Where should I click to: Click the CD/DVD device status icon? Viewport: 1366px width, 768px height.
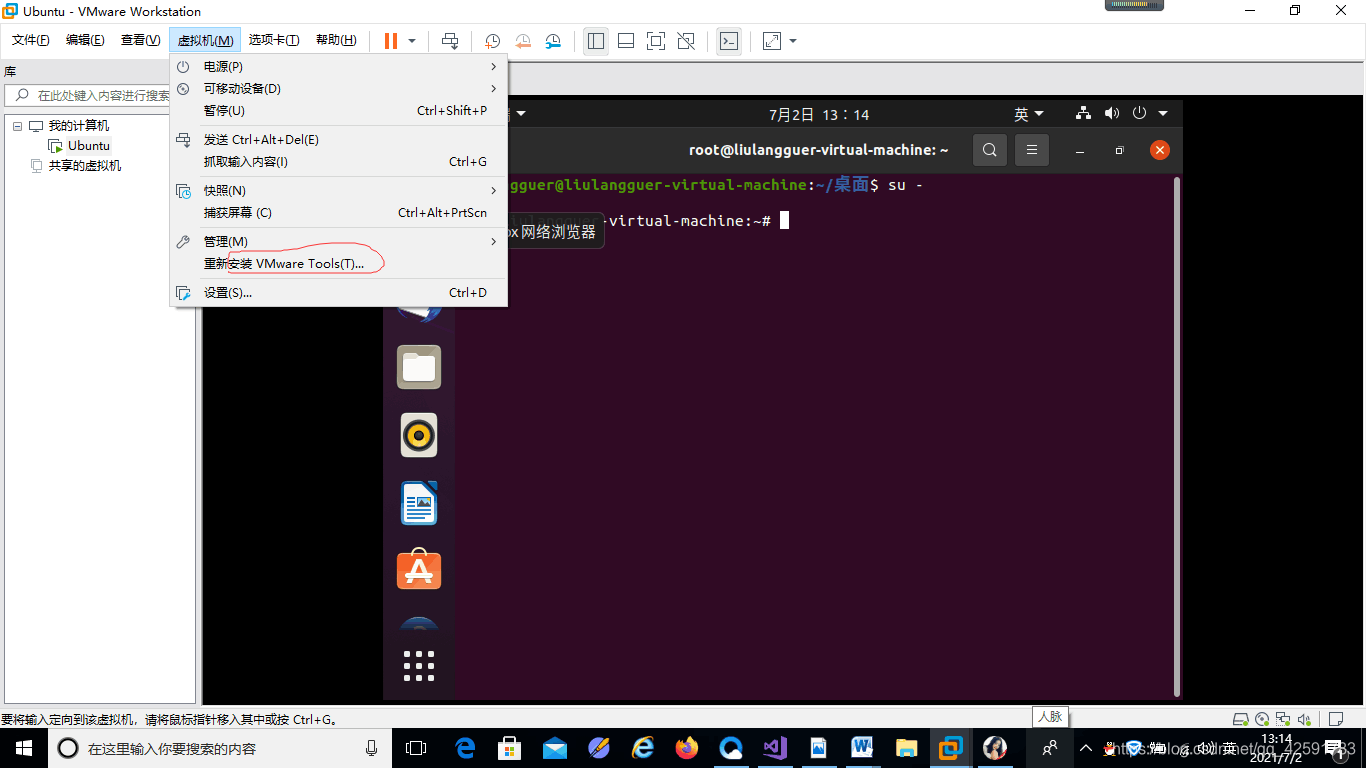pyautogui.click(x=1262, y=719)
